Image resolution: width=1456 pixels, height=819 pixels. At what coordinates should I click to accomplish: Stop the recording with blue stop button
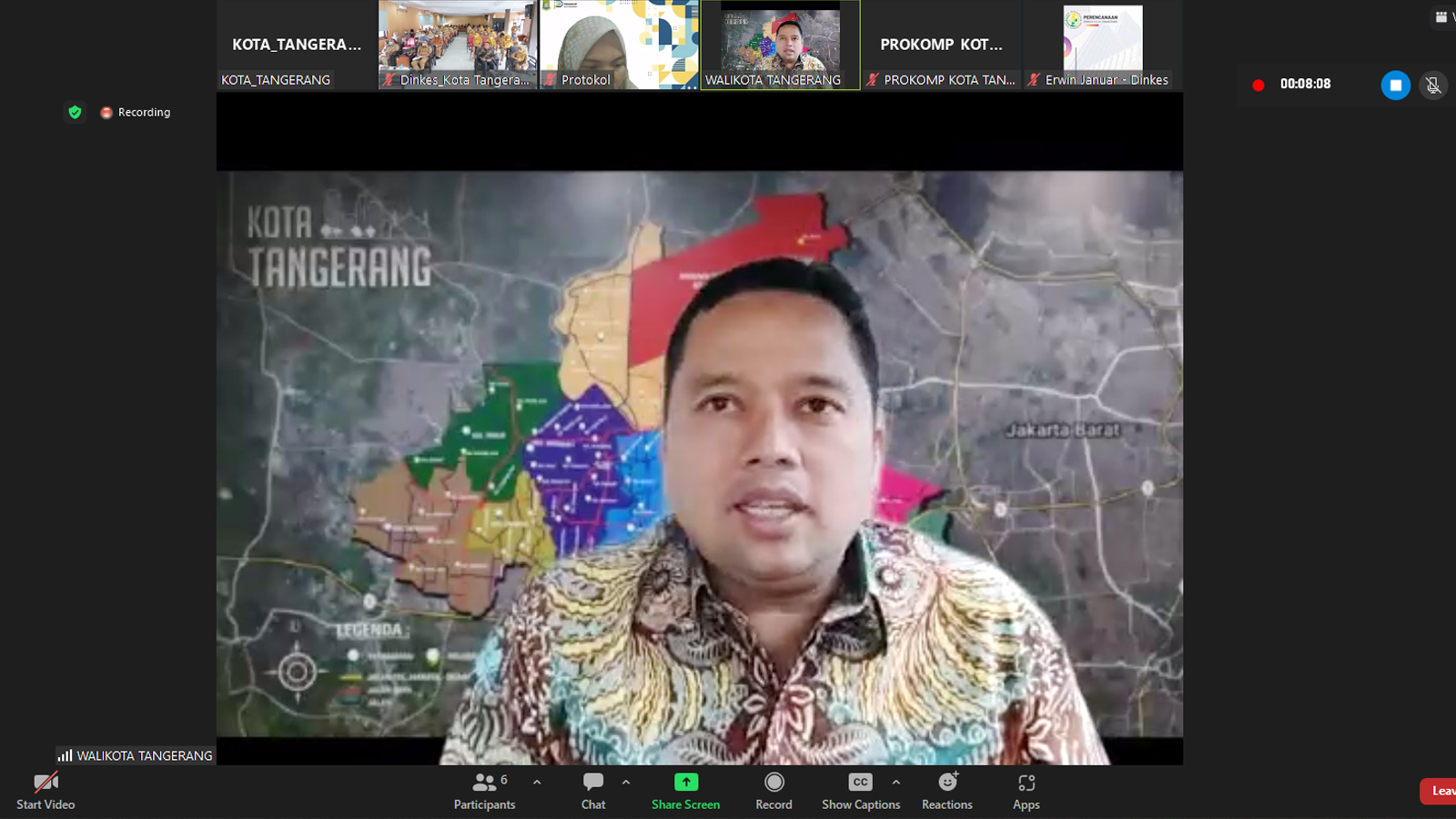pyautogui.click(x=1395, y=85)
